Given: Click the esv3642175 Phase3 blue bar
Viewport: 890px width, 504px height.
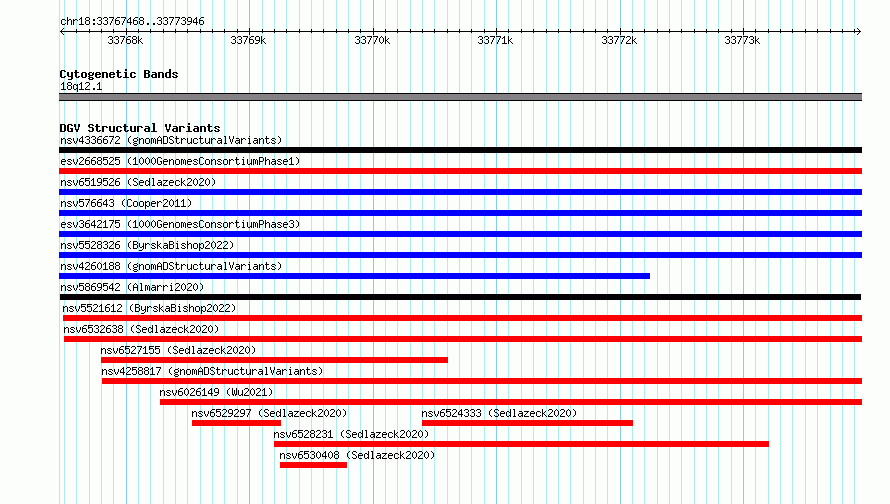Looking at the screenshot, I should pyautogui.click(x=460, y=234).
